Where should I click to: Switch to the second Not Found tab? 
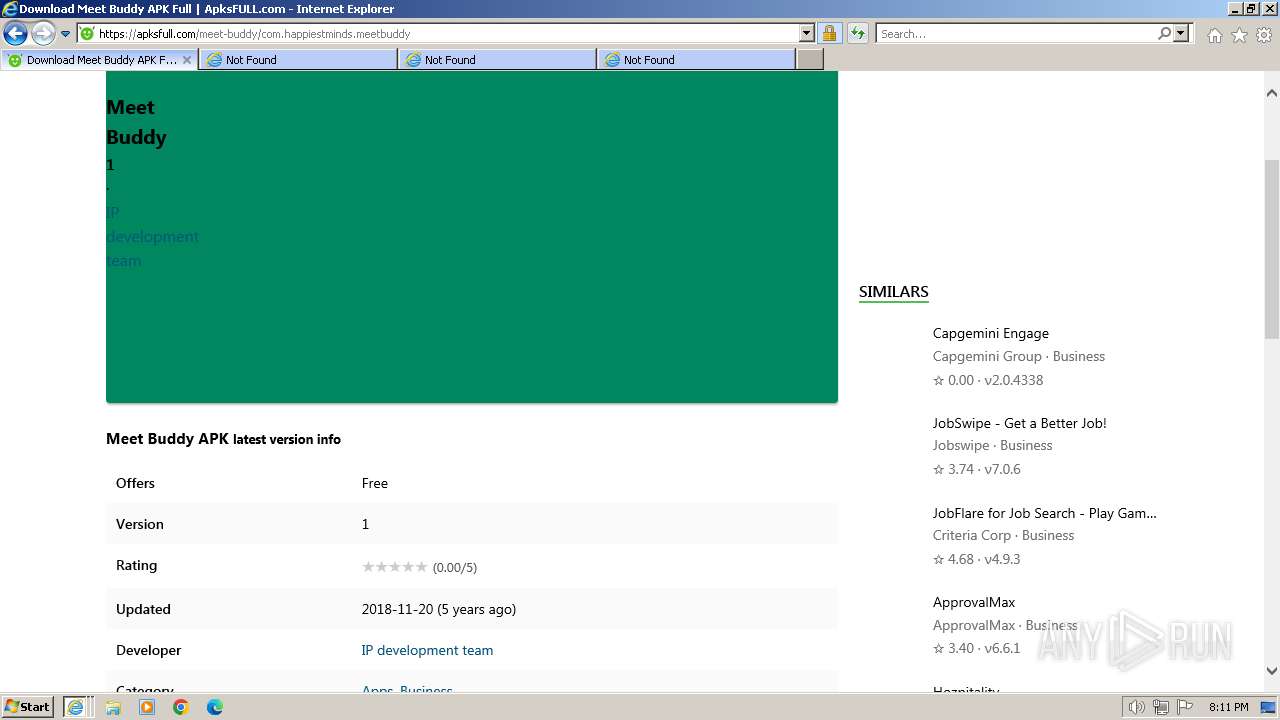[497, 60]
